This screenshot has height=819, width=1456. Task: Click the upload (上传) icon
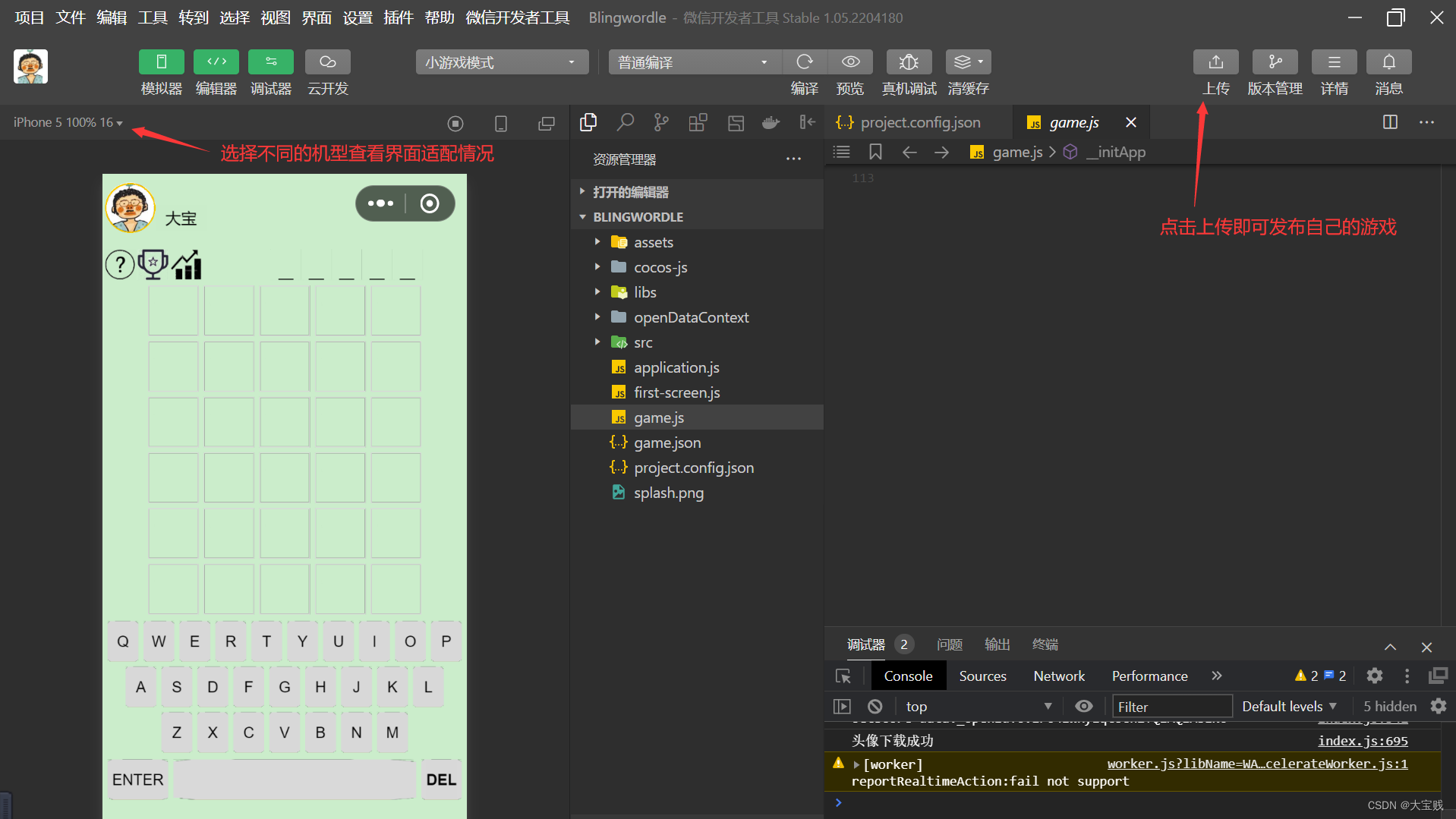1215,62
